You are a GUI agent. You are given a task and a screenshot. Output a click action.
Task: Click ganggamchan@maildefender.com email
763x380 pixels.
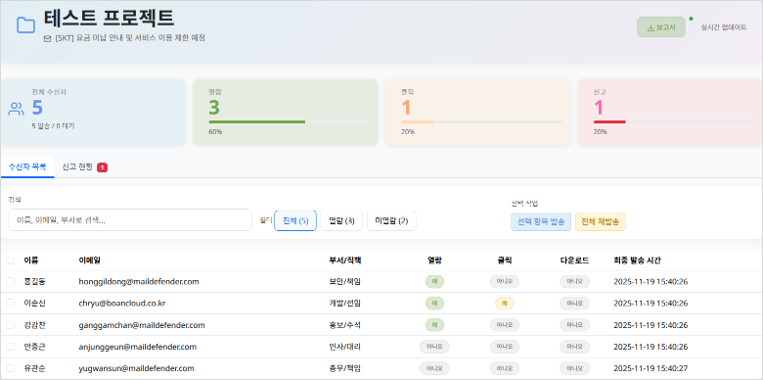tap(142, 325)
